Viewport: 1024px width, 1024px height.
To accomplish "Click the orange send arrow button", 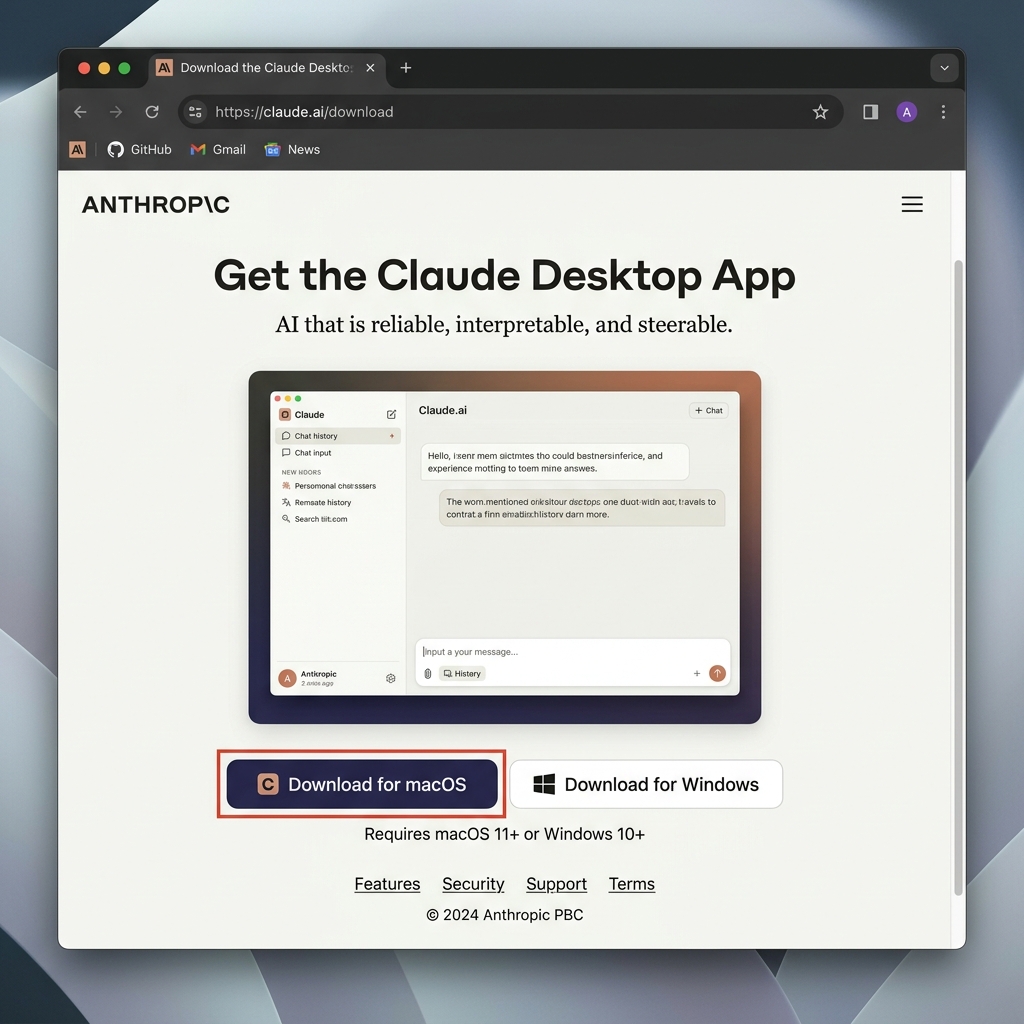I will 717,673.
